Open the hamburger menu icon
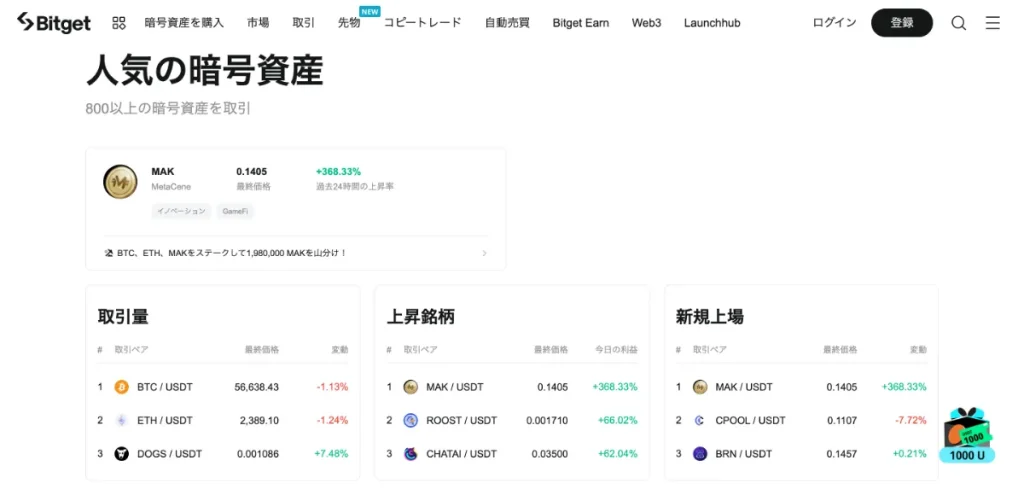The height and width of the screenshot is (495, 1024). tap(992, 23)
